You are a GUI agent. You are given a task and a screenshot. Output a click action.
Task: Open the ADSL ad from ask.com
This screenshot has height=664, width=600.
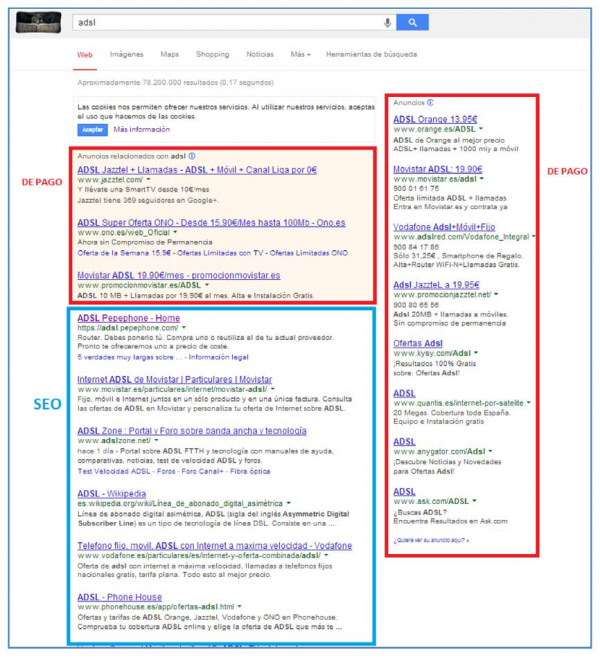(x=404, y=492)
